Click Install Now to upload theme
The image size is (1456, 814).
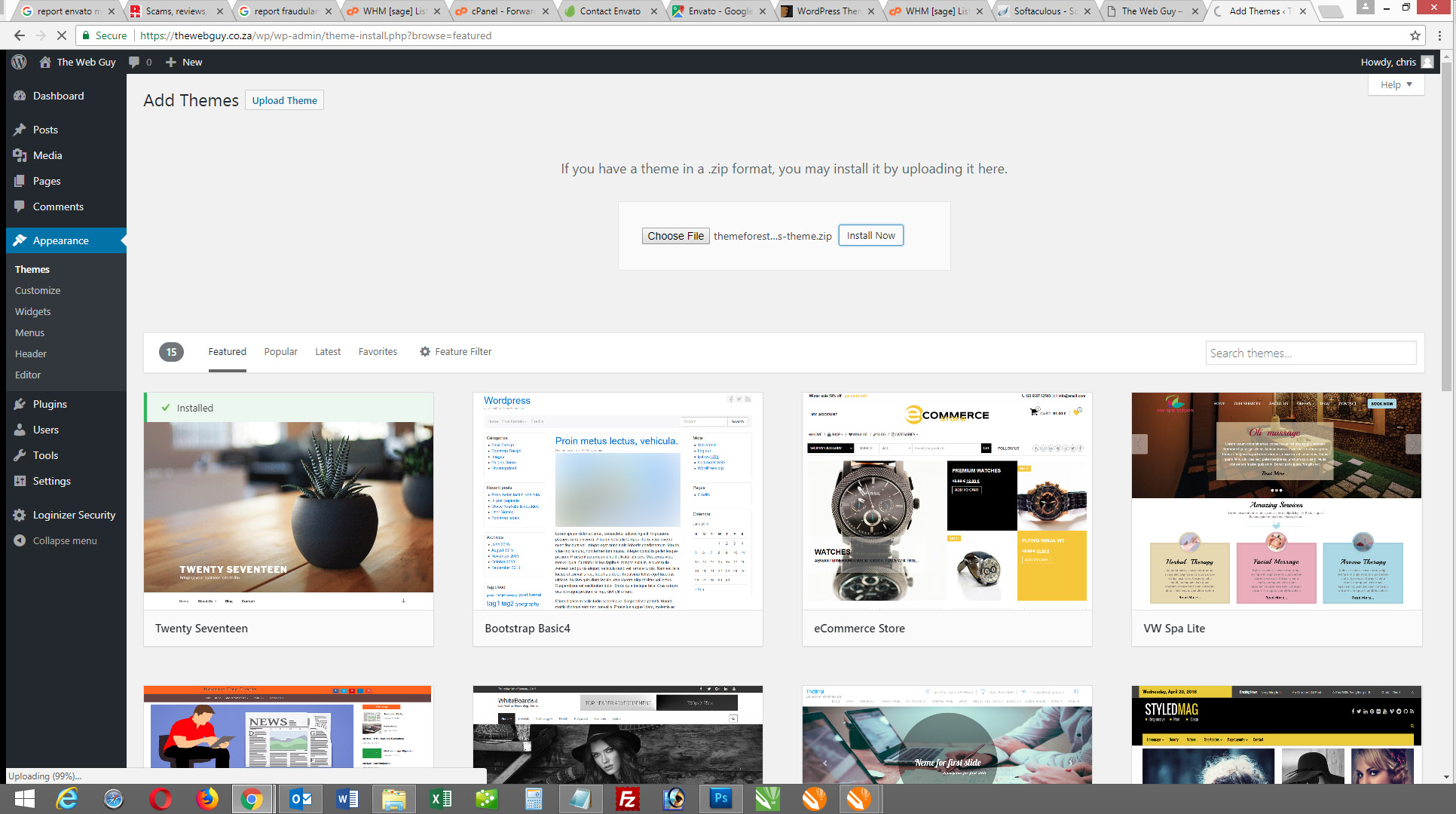(x=870, y=235)
